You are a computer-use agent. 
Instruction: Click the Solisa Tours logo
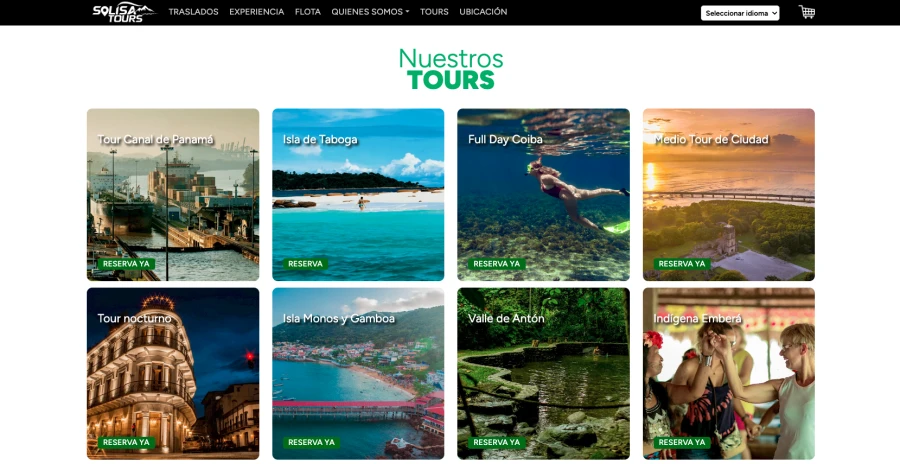(x=124, y=12)
